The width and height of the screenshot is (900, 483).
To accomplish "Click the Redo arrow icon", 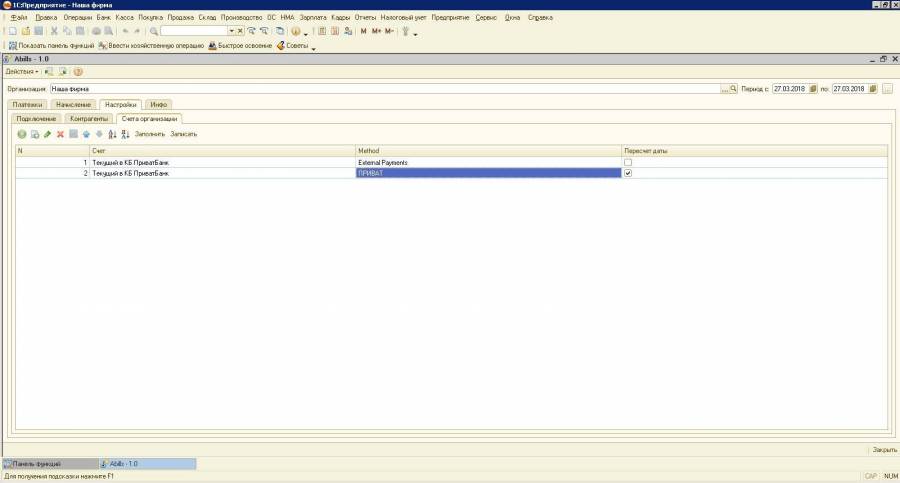I will [137, 31].
